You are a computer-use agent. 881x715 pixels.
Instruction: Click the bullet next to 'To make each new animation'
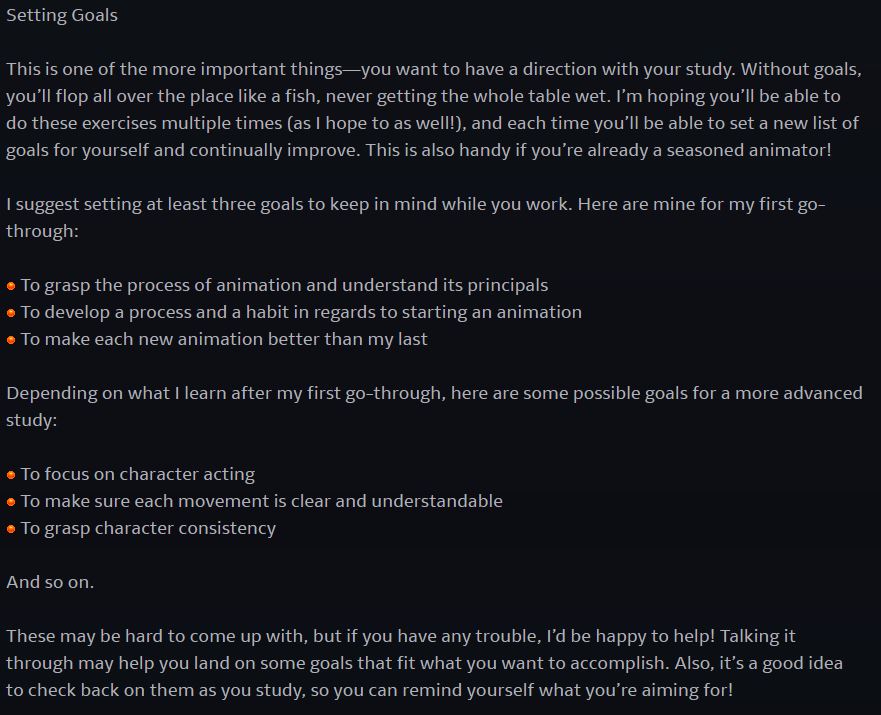(x=11, y=340)
